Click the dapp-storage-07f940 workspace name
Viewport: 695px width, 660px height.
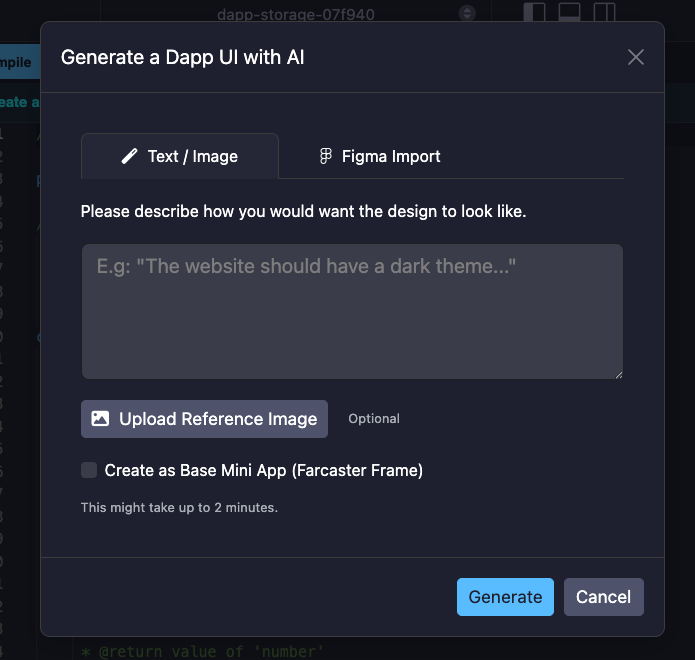click(296, 15)
